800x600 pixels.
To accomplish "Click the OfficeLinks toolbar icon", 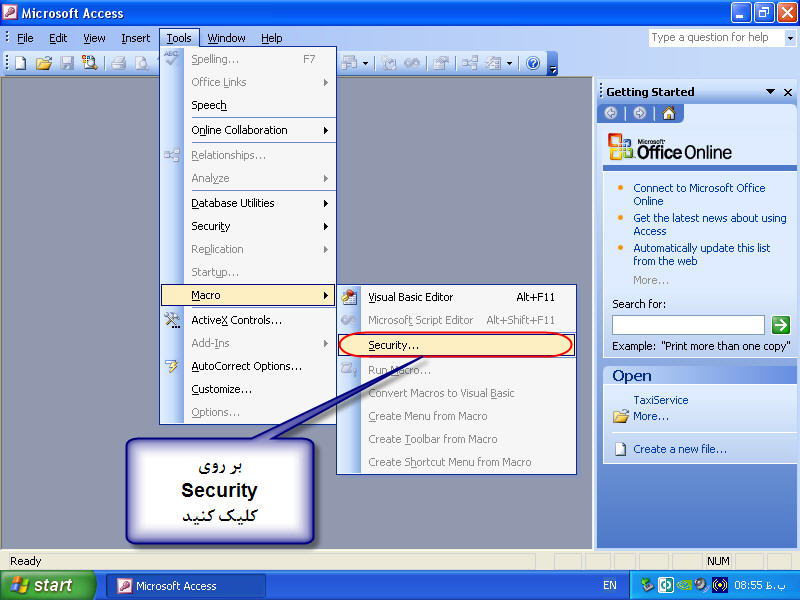I will tap(350, 63).
